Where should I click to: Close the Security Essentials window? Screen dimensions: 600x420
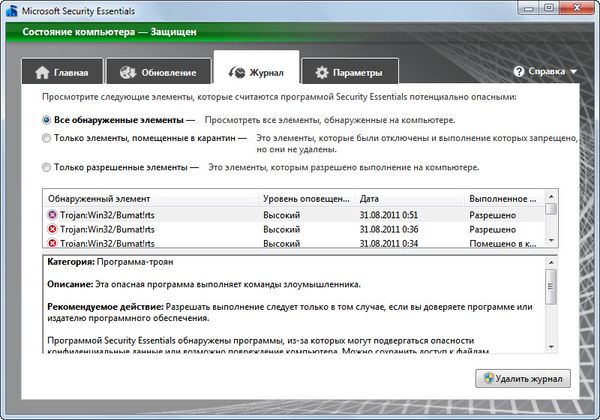coord(577,8)
